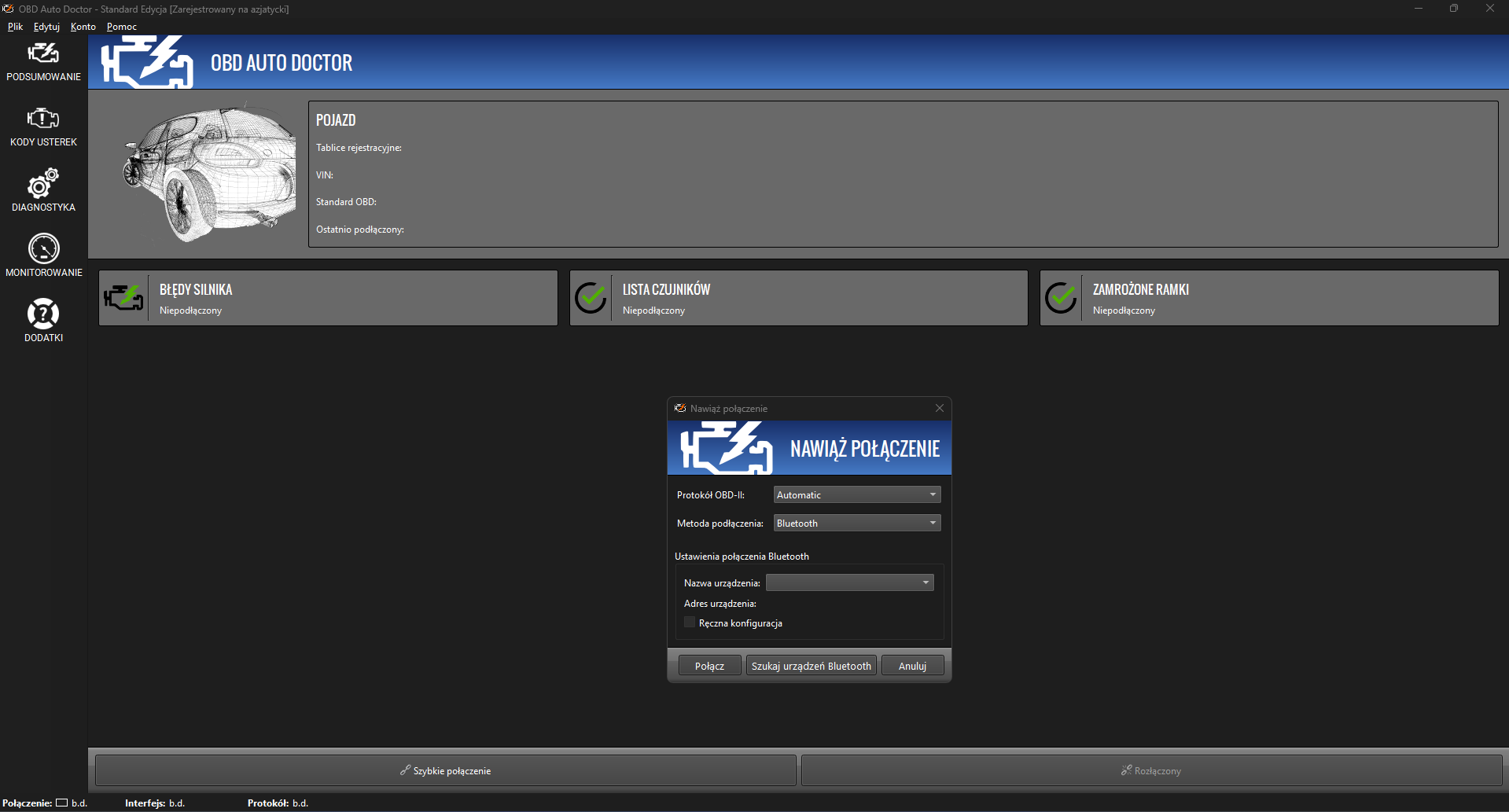Enable the Ręczna konfiguracja checkbox
Viewport: 1509px width, 812px height.
tap(690, 623)
